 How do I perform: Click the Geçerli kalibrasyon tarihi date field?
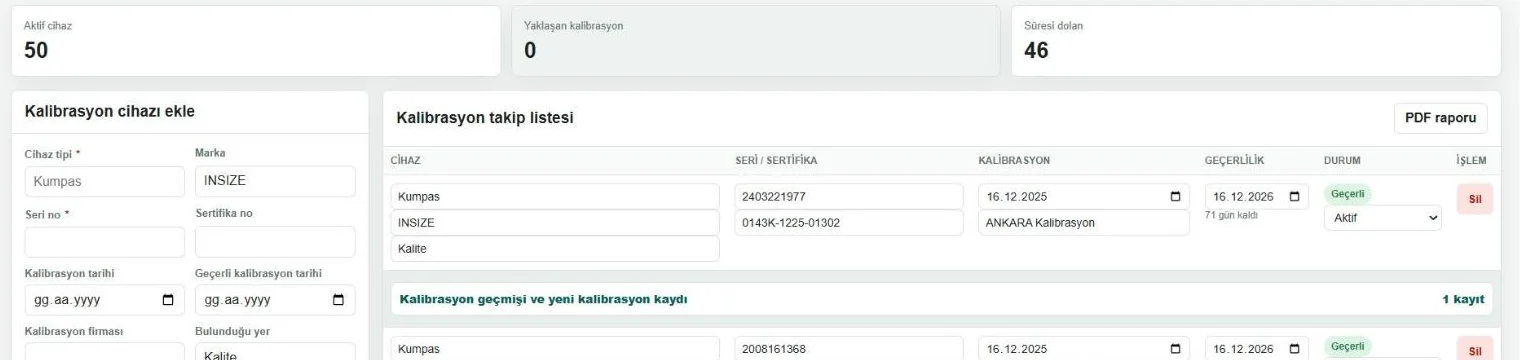[275, 299]
